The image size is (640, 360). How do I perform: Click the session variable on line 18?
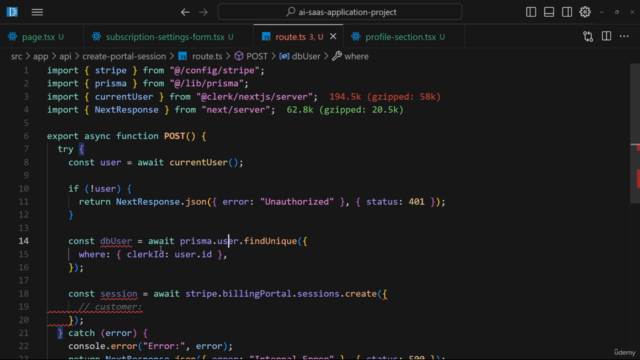coord(119,293)
